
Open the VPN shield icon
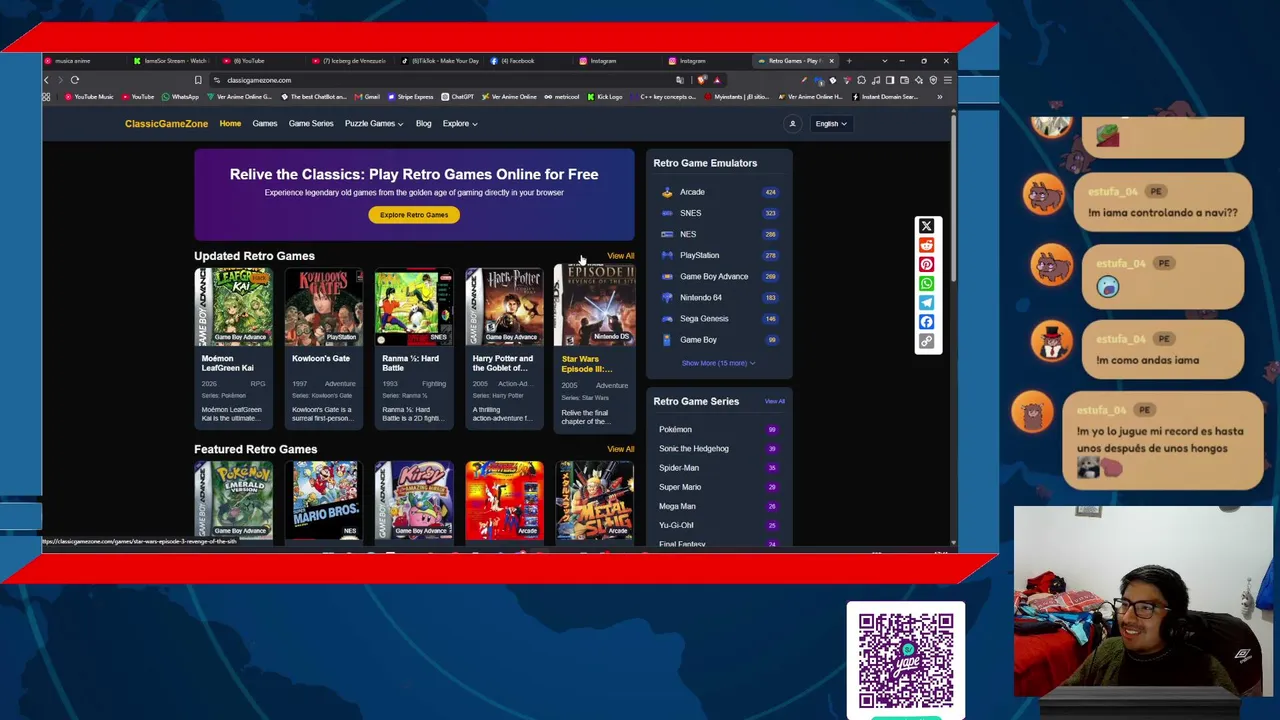(933, 80)
